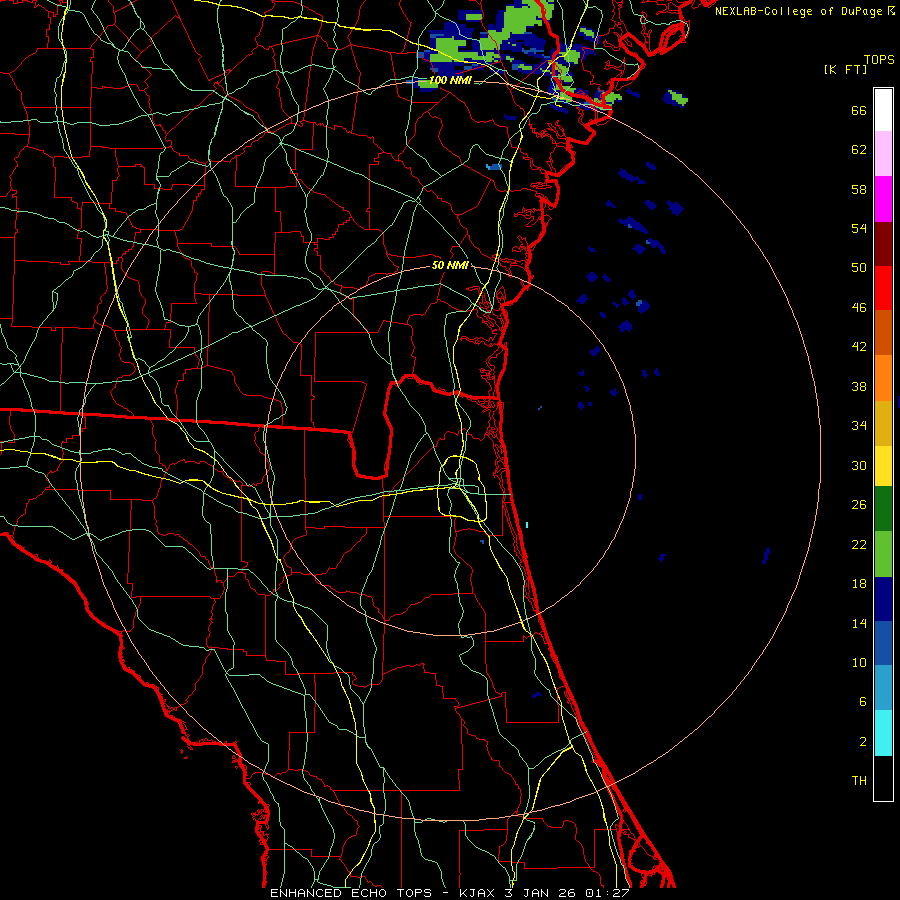Viewport: 900px width, 900px height.
Task: Click the dark red 54 kft legend swatch
Action: pyautogui.click(x=883, y=244)
